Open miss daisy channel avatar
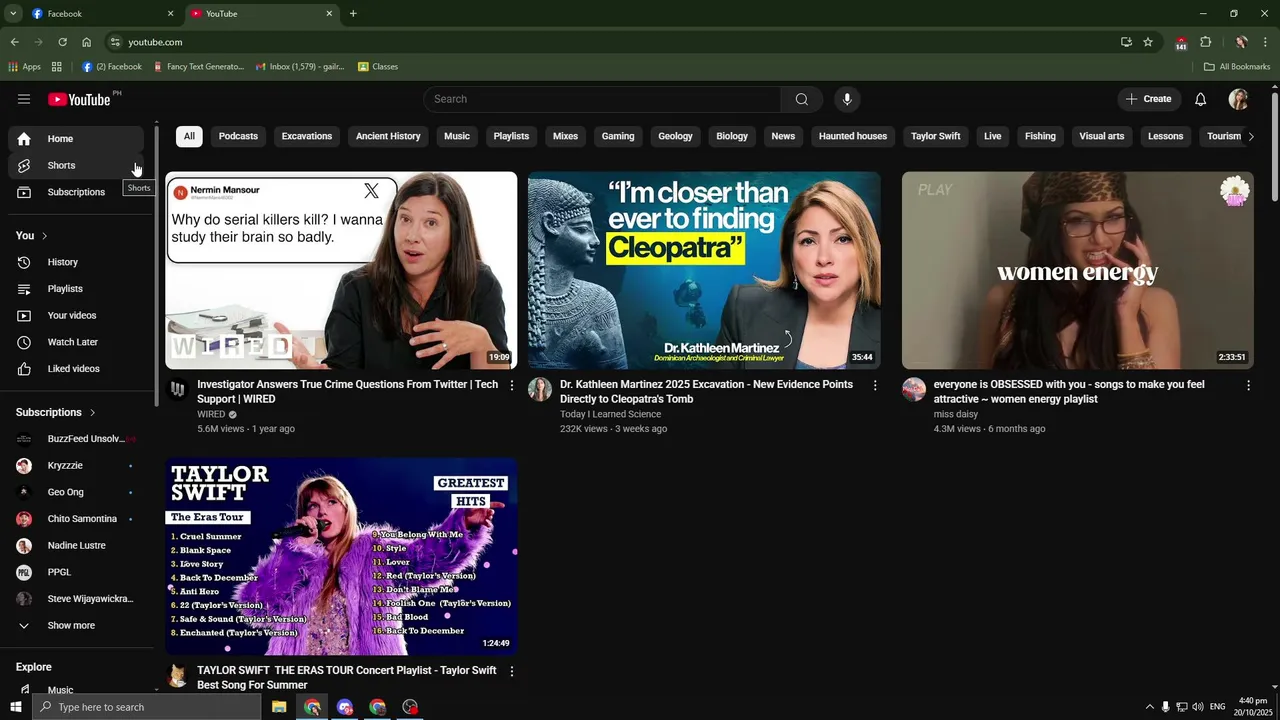Image resolution: width=1280 pixels, height=720 pixels. 914,389
